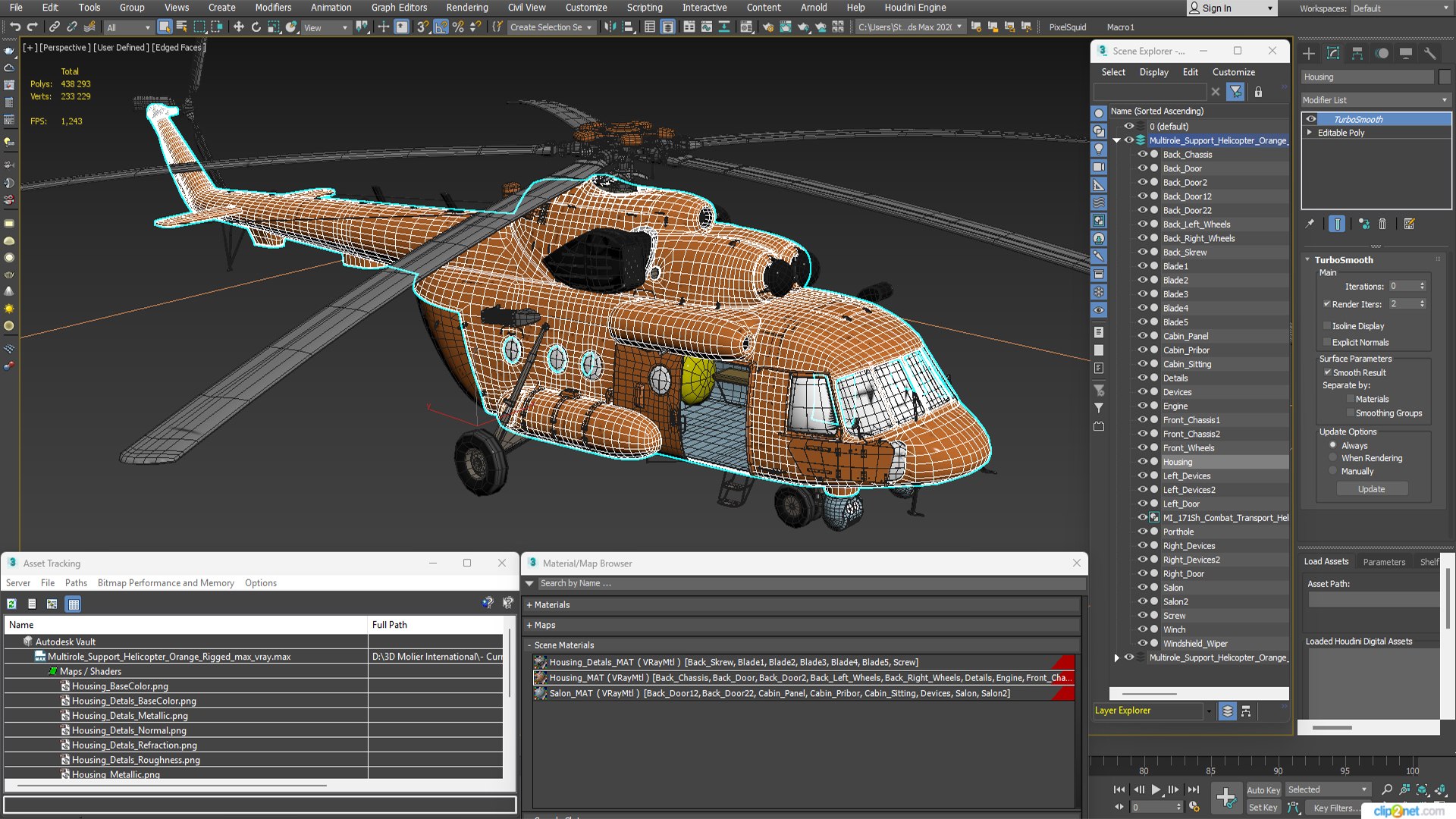Viewport: 1456px width, 819px height.
Task: Select the When Rendering radio button
Action: point(1332,458)
